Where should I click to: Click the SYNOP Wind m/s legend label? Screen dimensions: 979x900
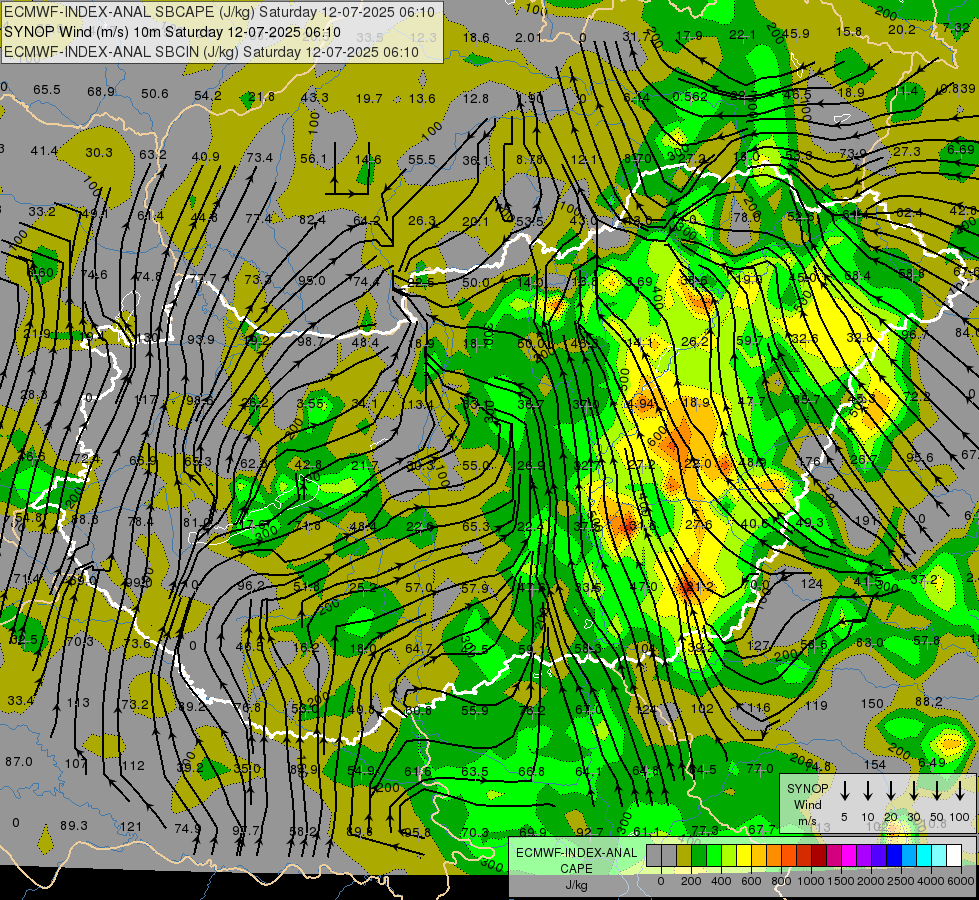[807, 804]
